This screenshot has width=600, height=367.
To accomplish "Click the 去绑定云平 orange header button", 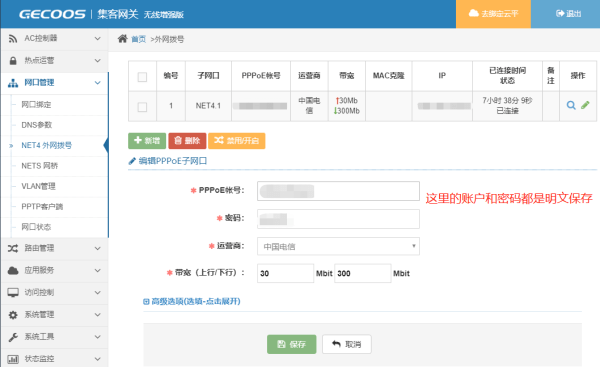I will click(x=493, y=14).
